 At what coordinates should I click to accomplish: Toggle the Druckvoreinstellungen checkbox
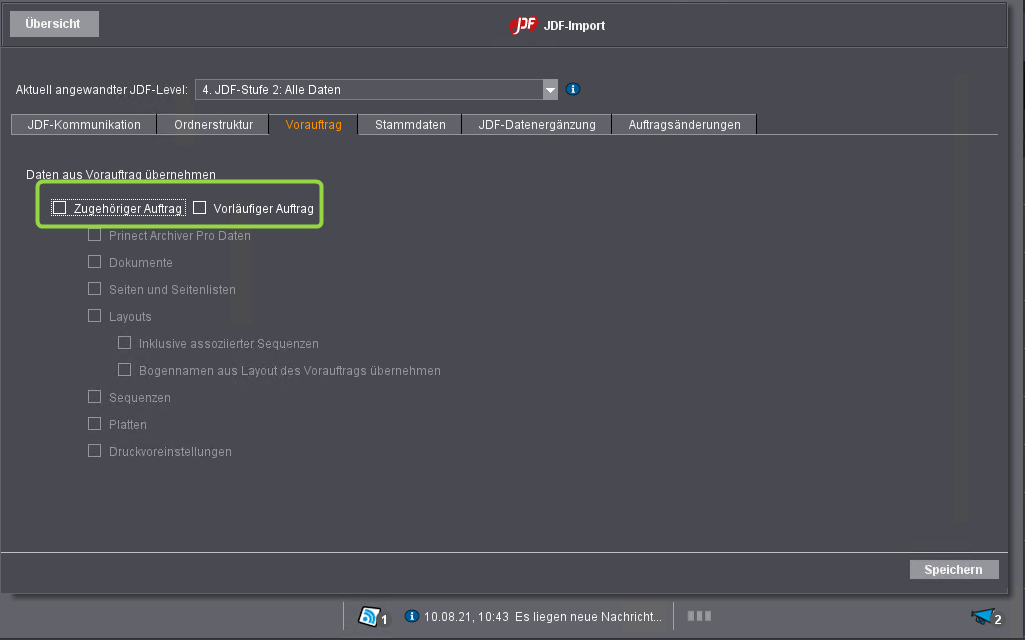pyautogui.click(x=95, y=450)
